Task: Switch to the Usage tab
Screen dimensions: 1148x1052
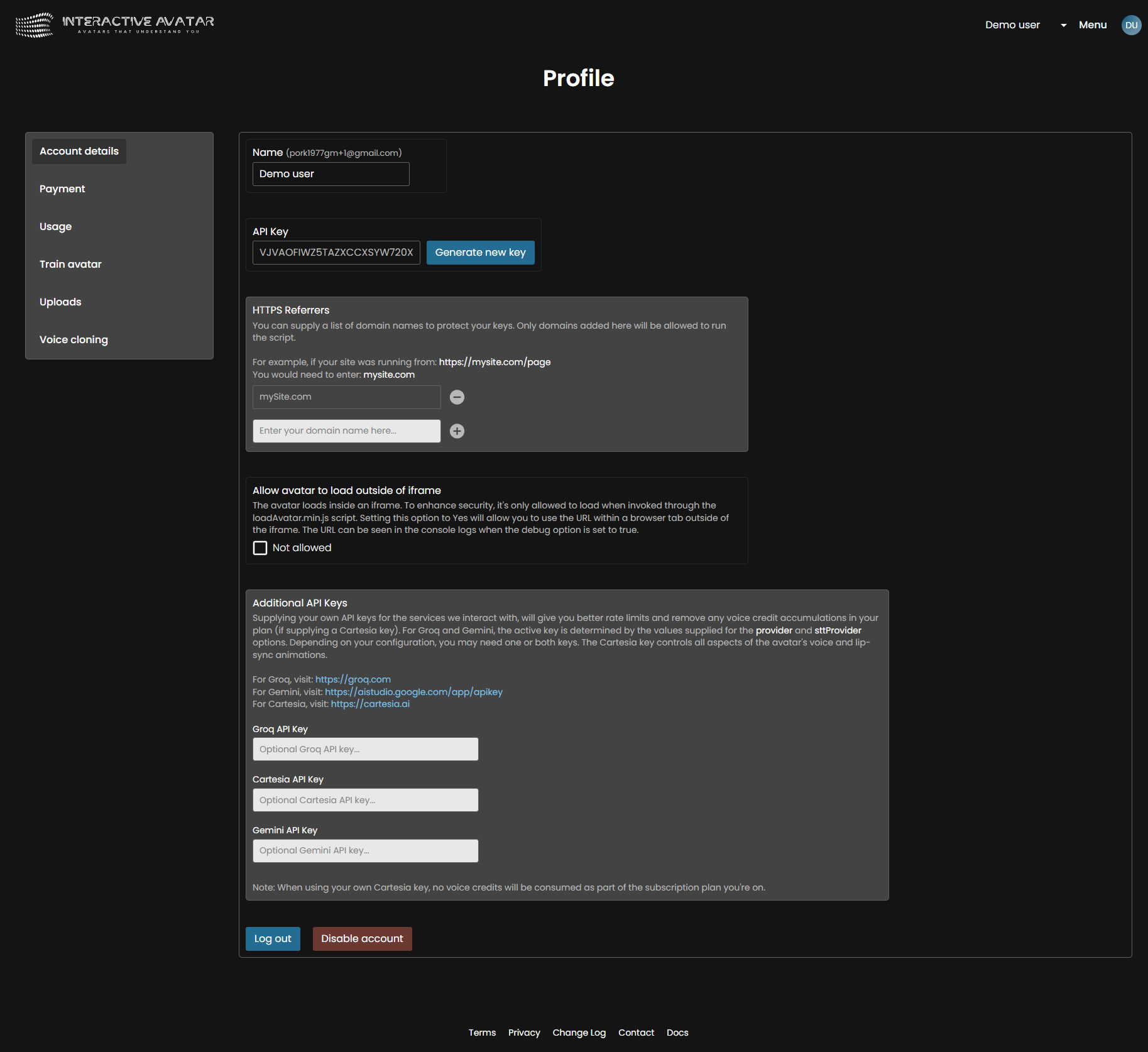Action: tap(55, 227)
